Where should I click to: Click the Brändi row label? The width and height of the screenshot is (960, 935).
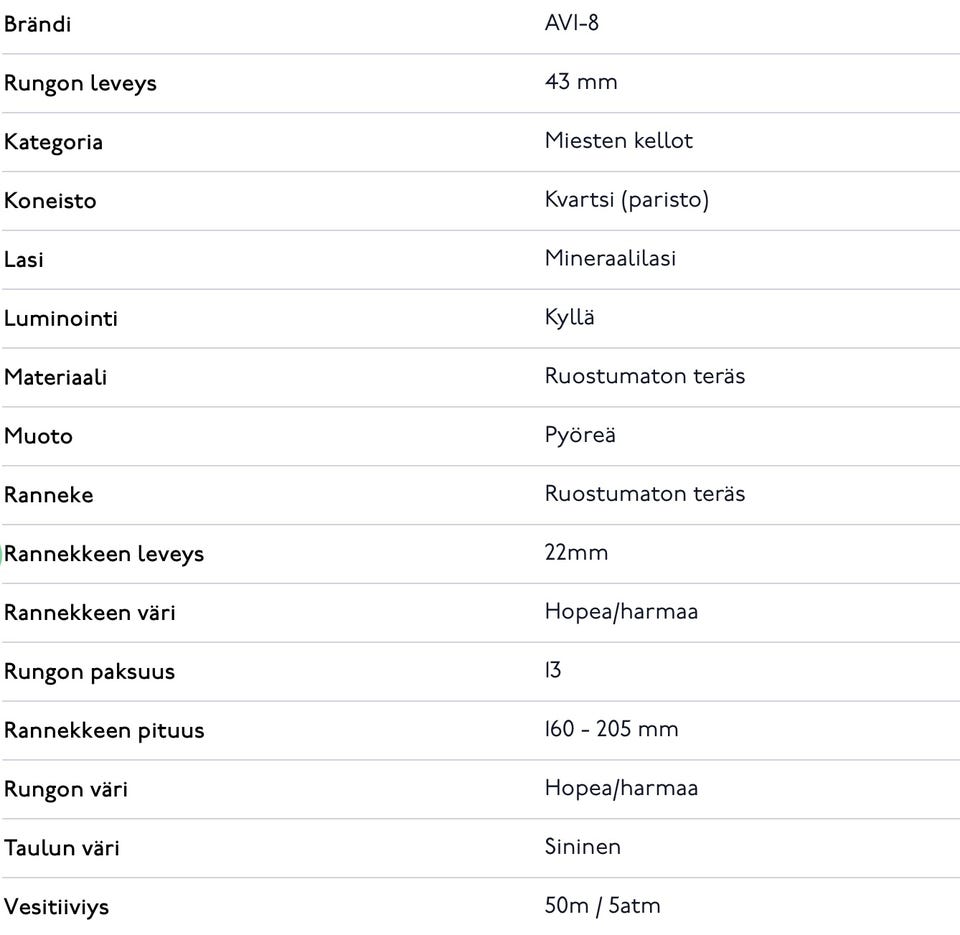[x=37, y=25]
